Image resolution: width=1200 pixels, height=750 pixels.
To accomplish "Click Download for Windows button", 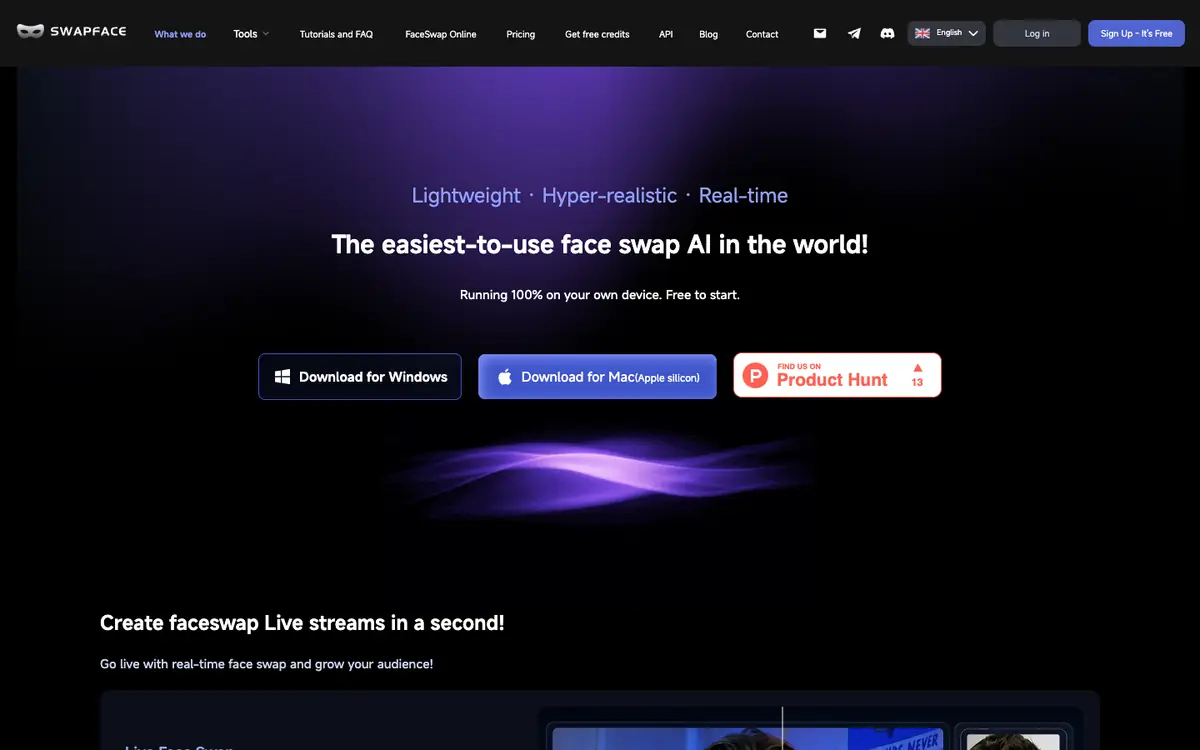I will 360,376.
